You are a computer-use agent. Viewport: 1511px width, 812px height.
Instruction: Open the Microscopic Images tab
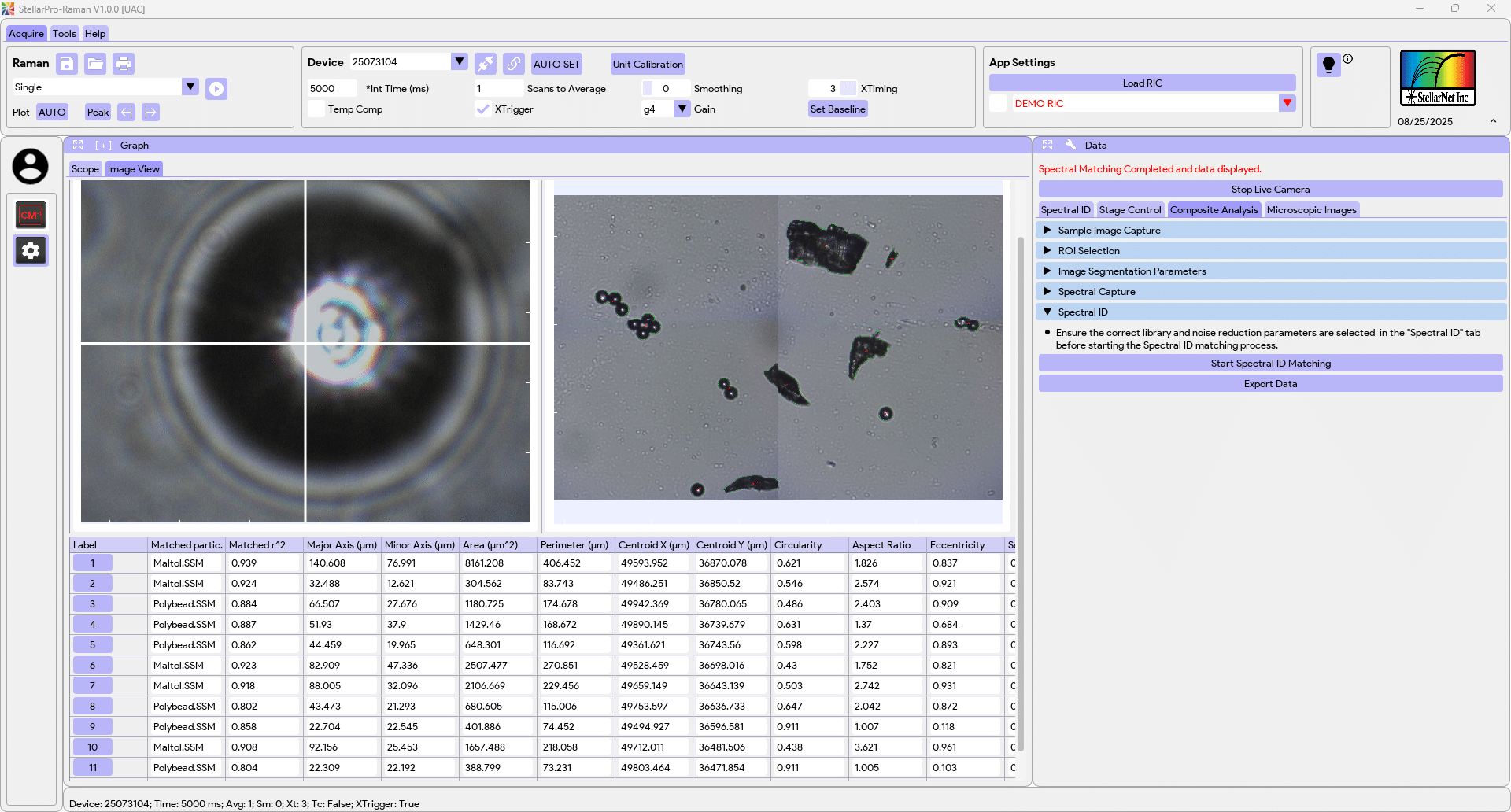[x=1311, y=210]
